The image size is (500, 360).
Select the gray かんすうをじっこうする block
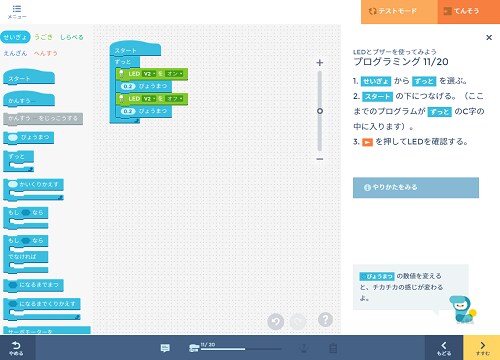click(x=43, y=118)
